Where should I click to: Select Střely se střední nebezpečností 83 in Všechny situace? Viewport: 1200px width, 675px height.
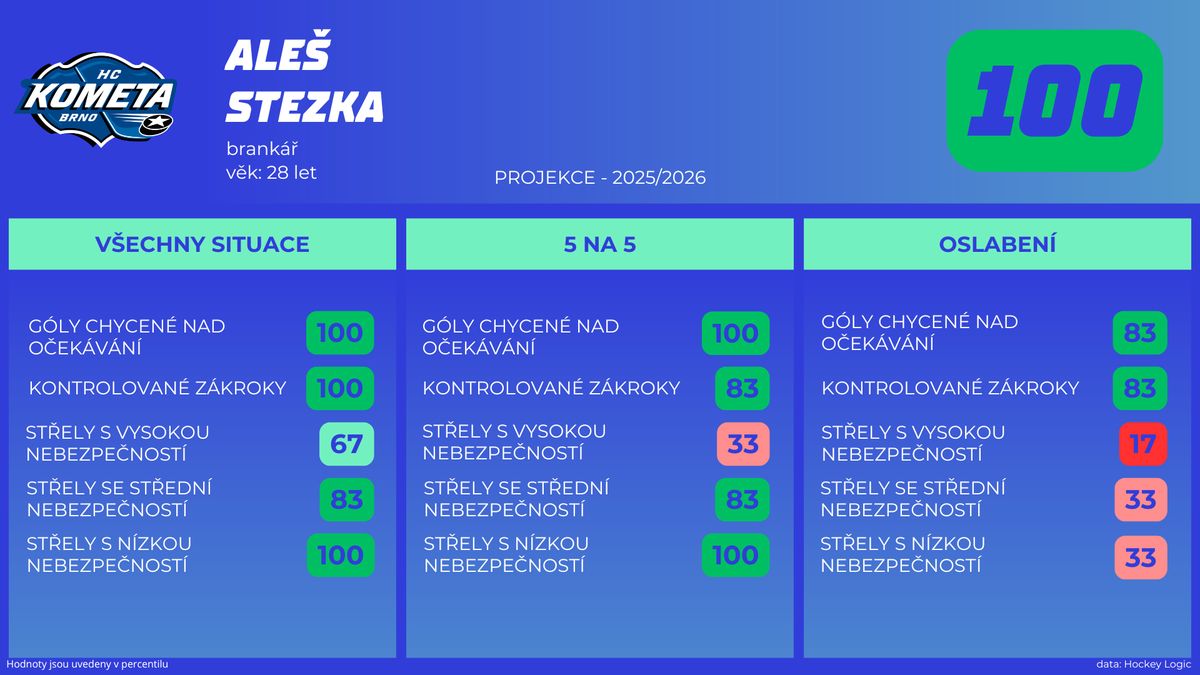346,499
